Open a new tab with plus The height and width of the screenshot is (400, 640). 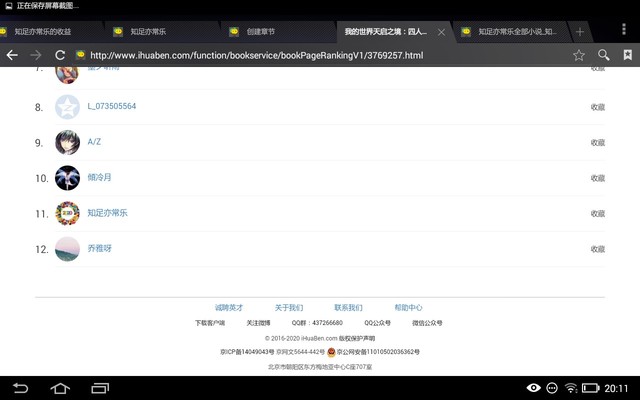(579, 32)
